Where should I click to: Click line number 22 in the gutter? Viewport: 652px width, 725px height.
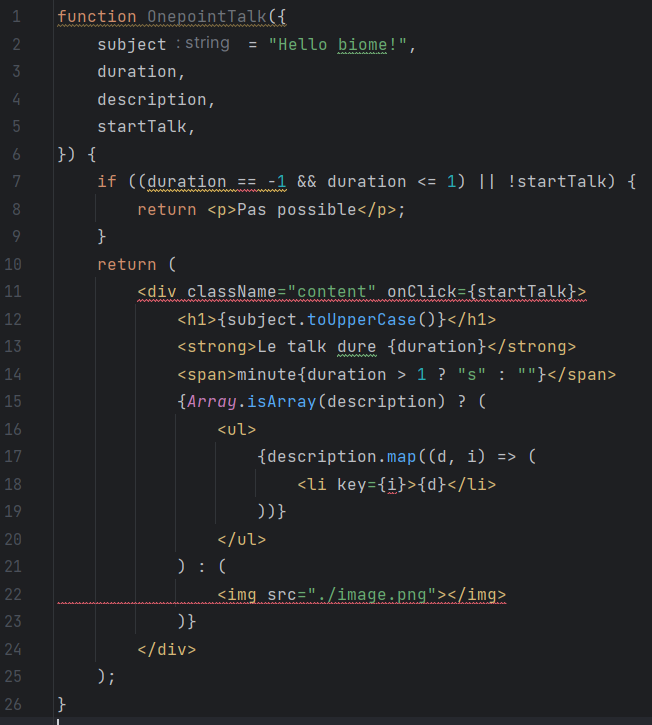[12, 595]
